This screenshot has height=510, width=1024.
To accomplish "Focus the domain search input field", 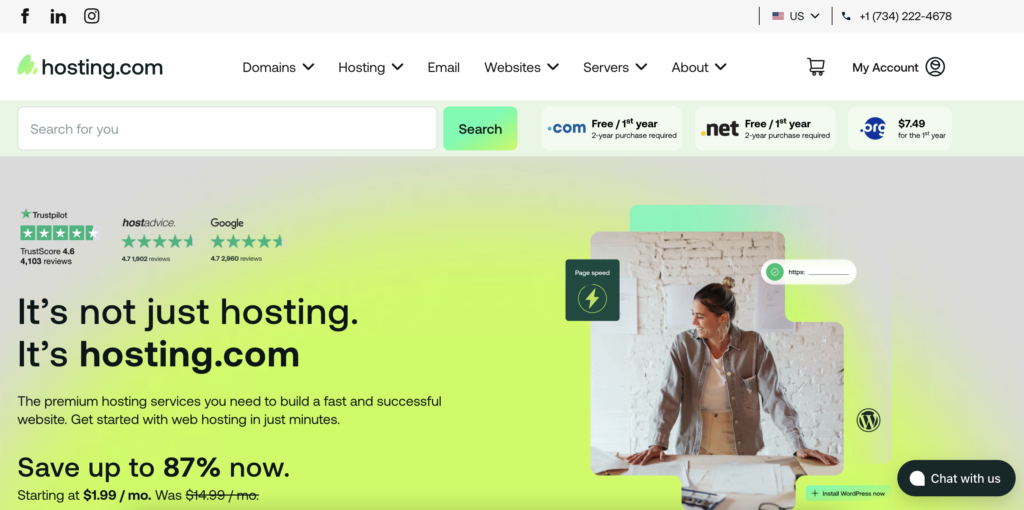I will (x=227, y=129).
